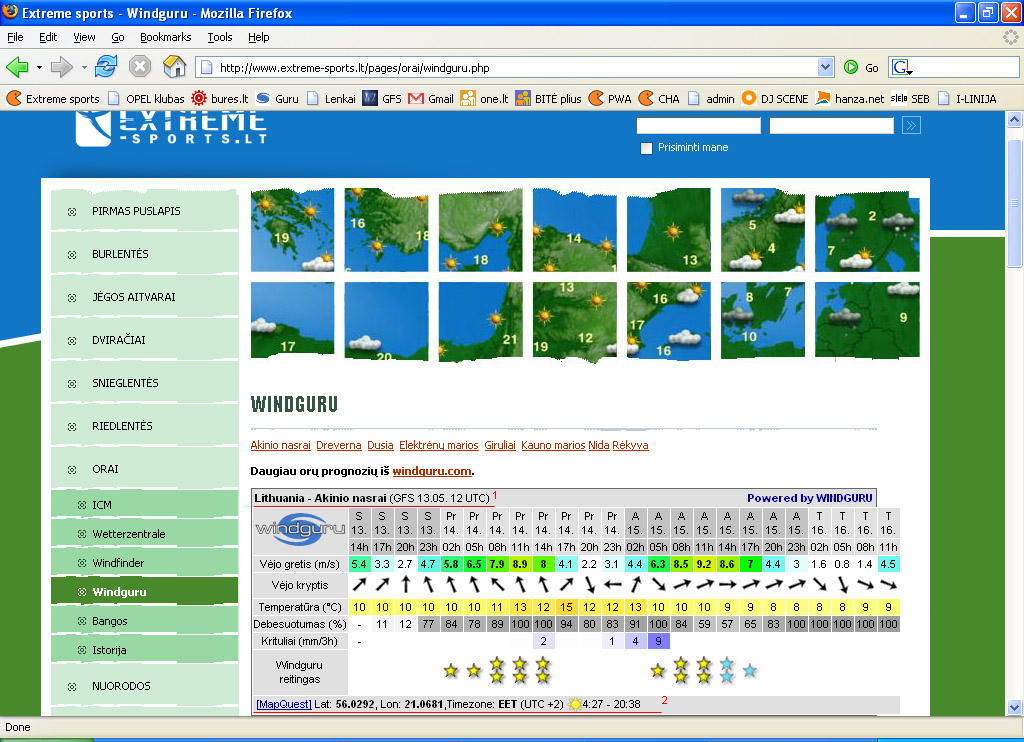Click the Back navigation arrow

click(17, 67)
